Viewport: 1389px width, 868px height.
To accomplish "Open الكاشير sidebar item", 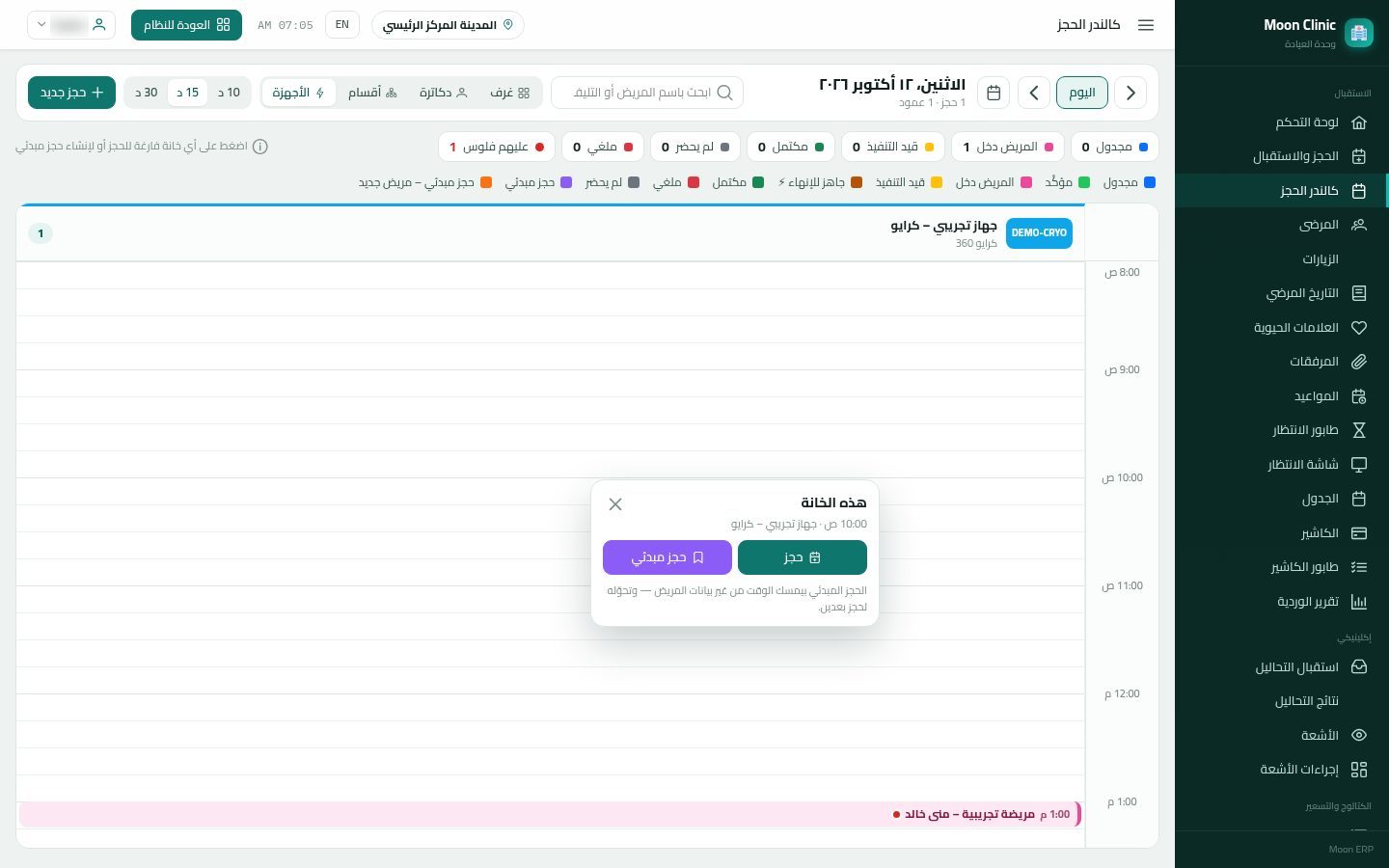I will pos(1281,533).
